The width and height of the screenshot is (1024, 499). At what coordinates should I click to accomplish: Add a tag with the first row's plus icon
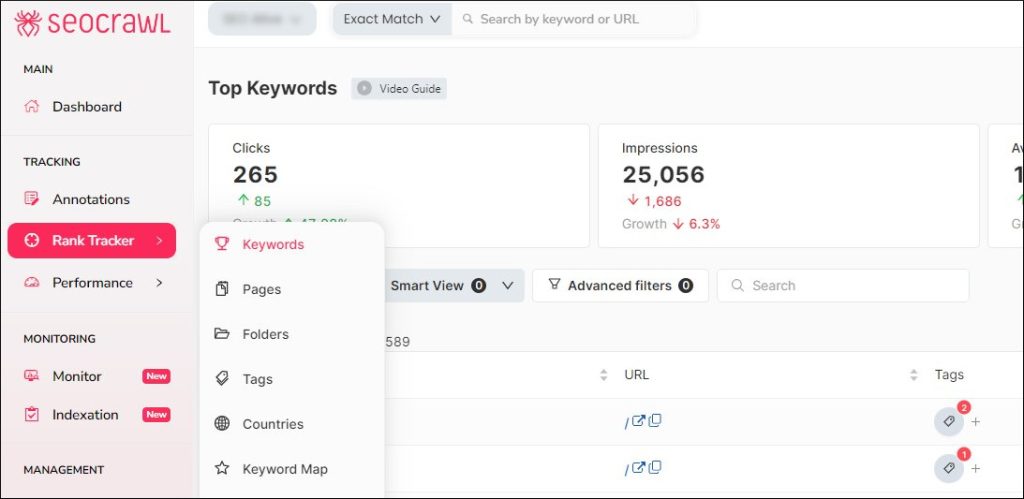[x=975, y=422]
